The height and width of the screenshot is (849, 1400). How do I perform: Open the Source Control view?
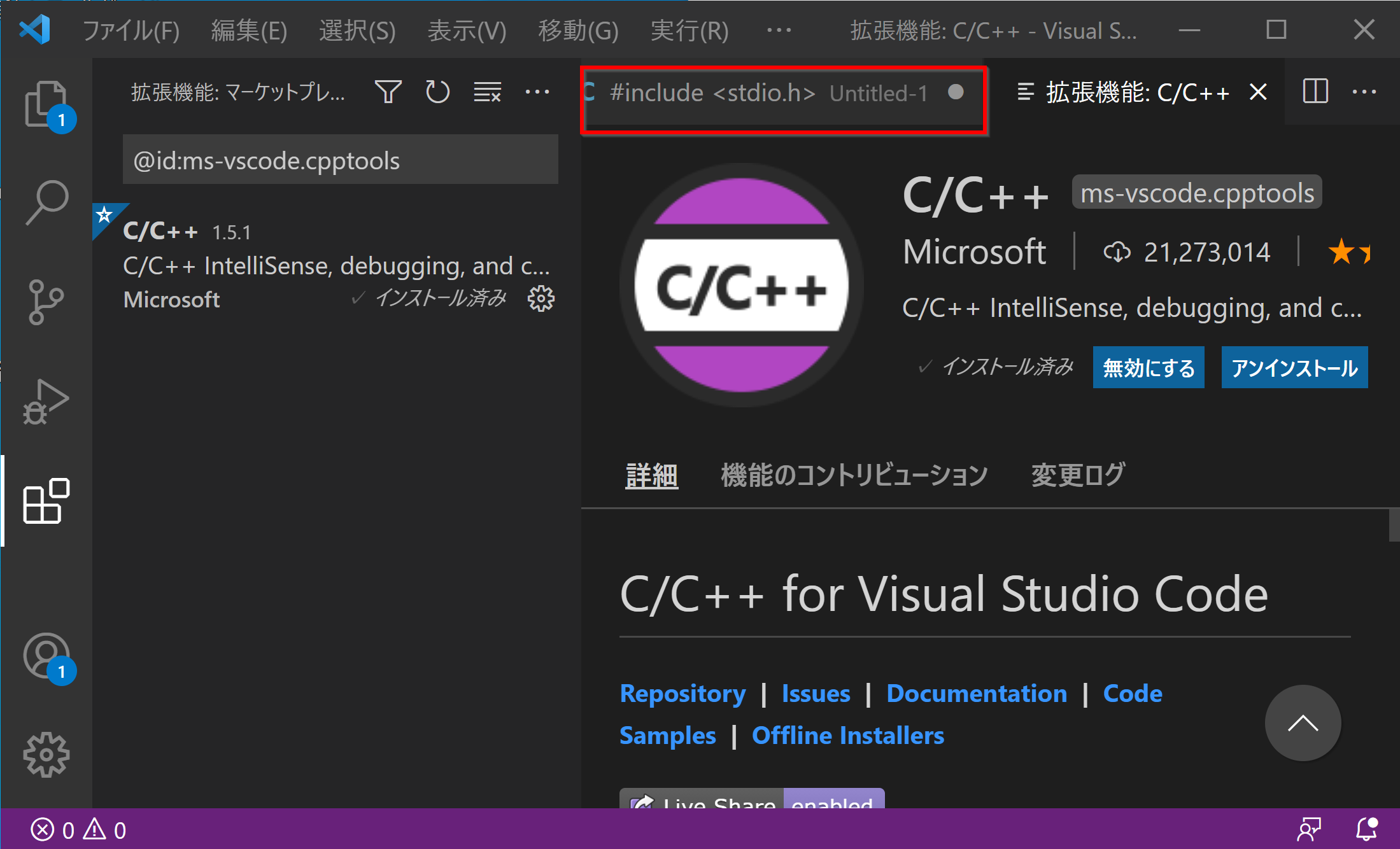click(46, 302)
